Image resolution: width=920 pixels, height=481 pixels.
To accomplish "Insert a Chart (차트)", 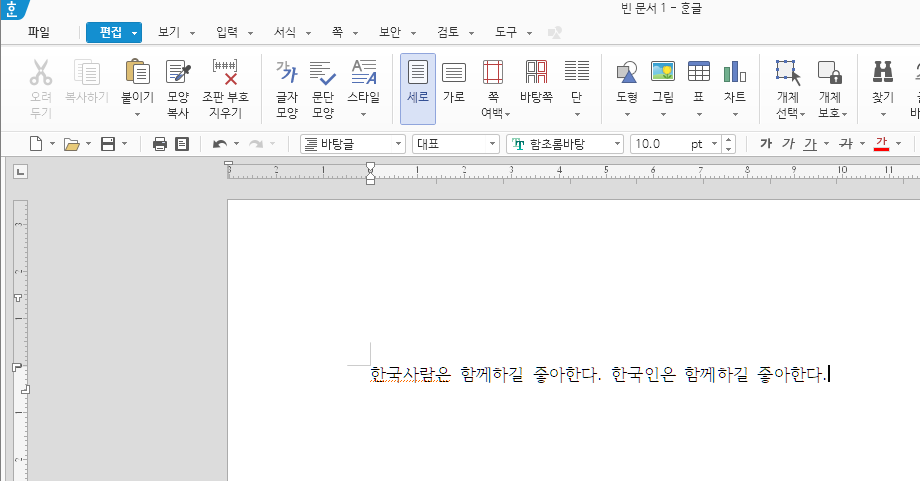I will [735, 72].
